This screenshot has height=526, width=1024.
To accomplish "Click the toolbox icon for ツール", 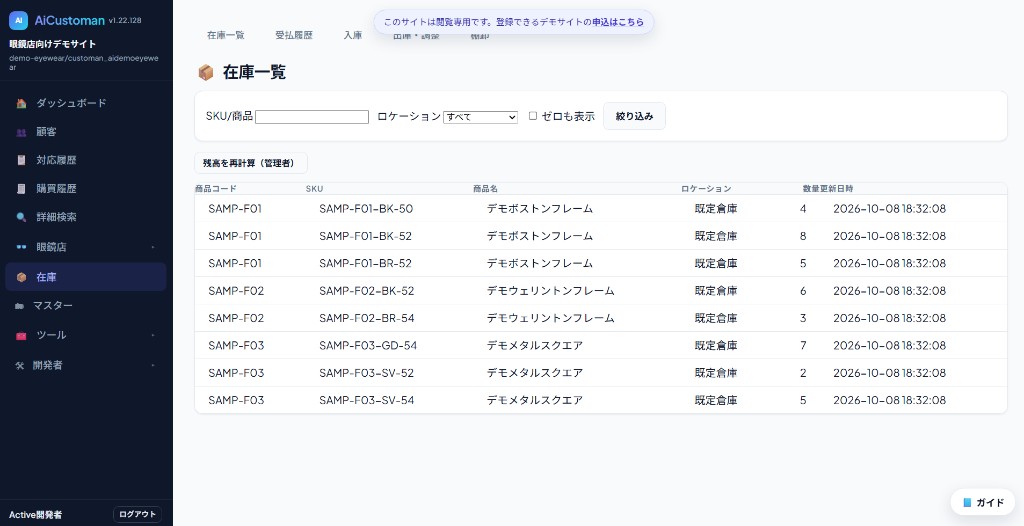I will point(21,335).
